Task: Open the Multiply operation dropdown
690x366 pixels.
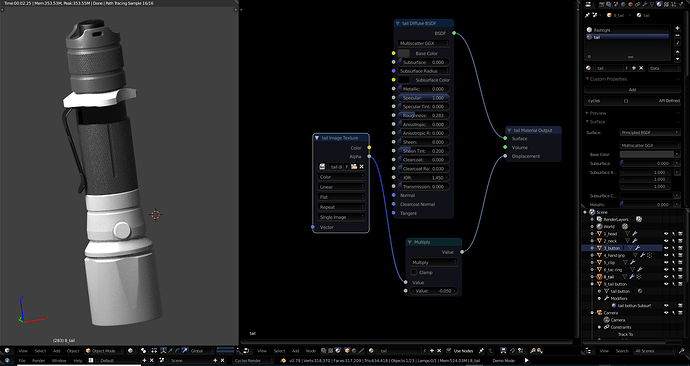Action: 433,262
